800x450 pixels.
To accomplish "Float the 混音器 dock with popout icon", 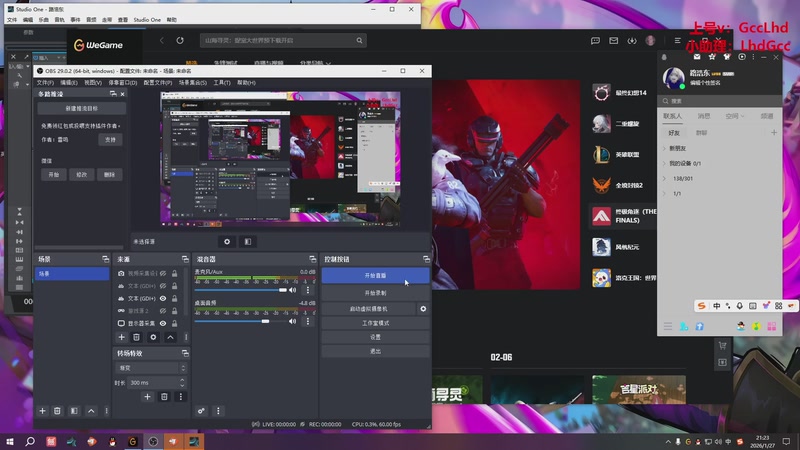I will pyautogui.click(x=312, y=259).
